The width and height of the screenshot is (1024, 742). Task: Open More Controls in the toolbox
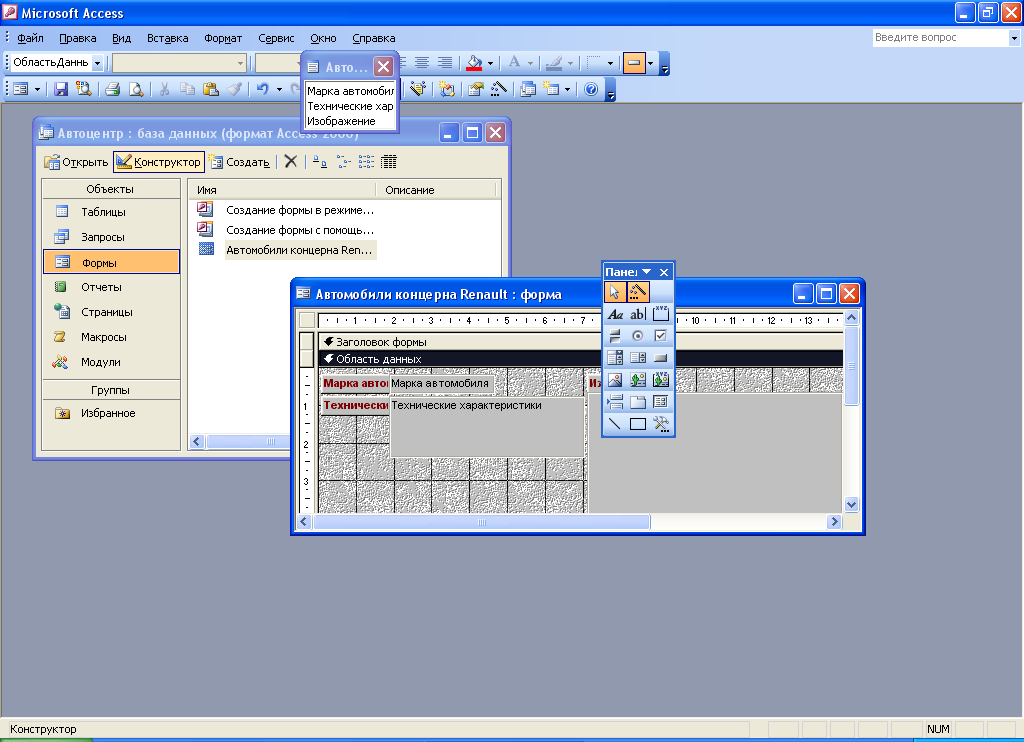click(661, 424)
